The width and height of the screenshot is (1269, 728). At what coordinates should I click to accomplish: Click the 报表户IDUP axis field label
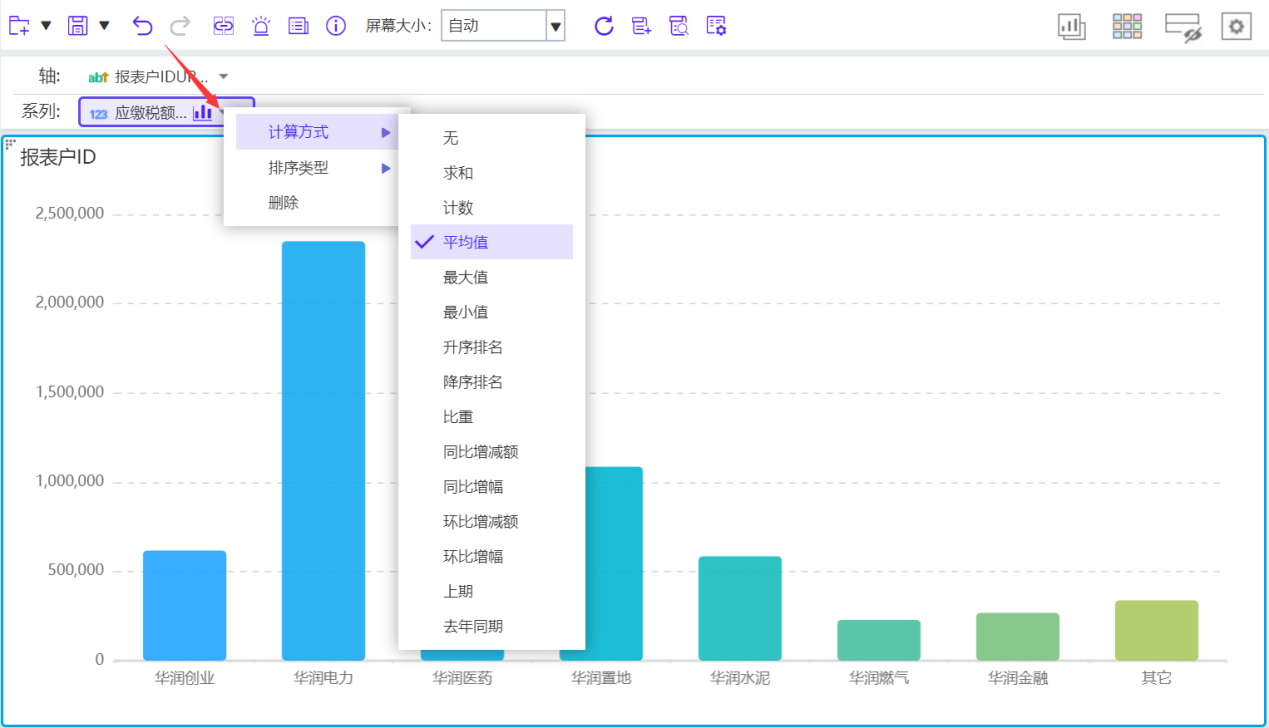point(162,76)
